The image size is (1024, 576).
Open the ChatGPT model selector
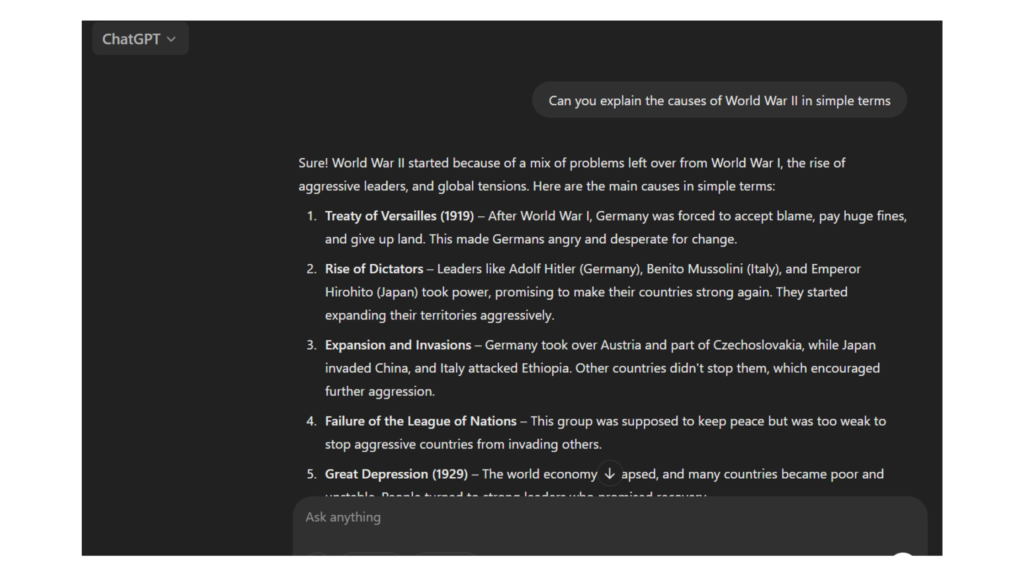coord(140,39)
